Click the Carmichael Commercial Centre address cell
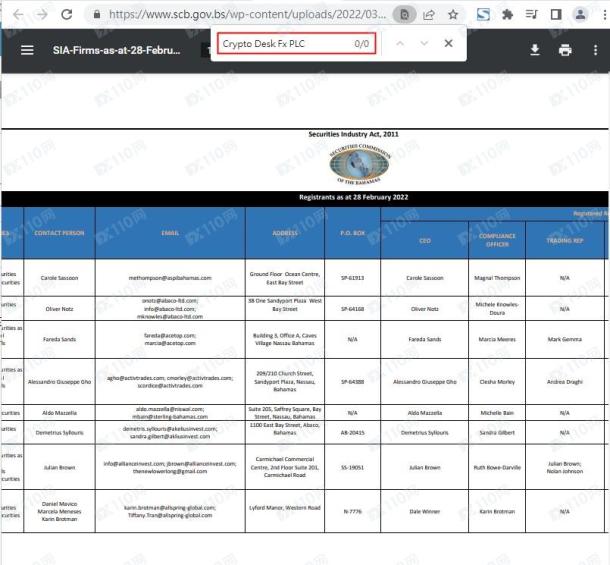This screenshot has width=610, height=565. [285, 467]
